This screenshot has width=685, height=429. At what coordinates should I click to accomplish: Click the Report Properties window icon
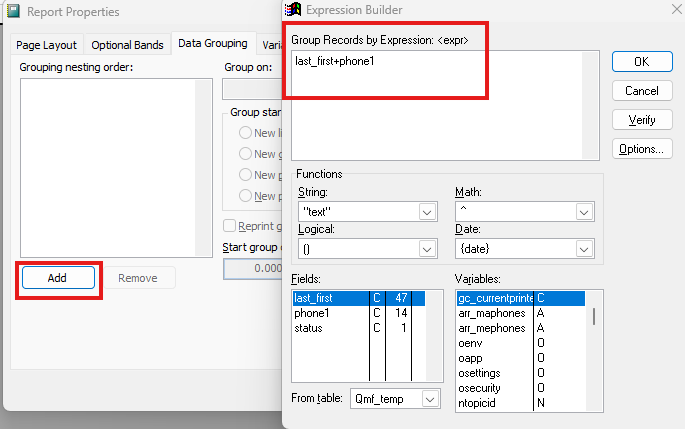(x=13, y=12)
